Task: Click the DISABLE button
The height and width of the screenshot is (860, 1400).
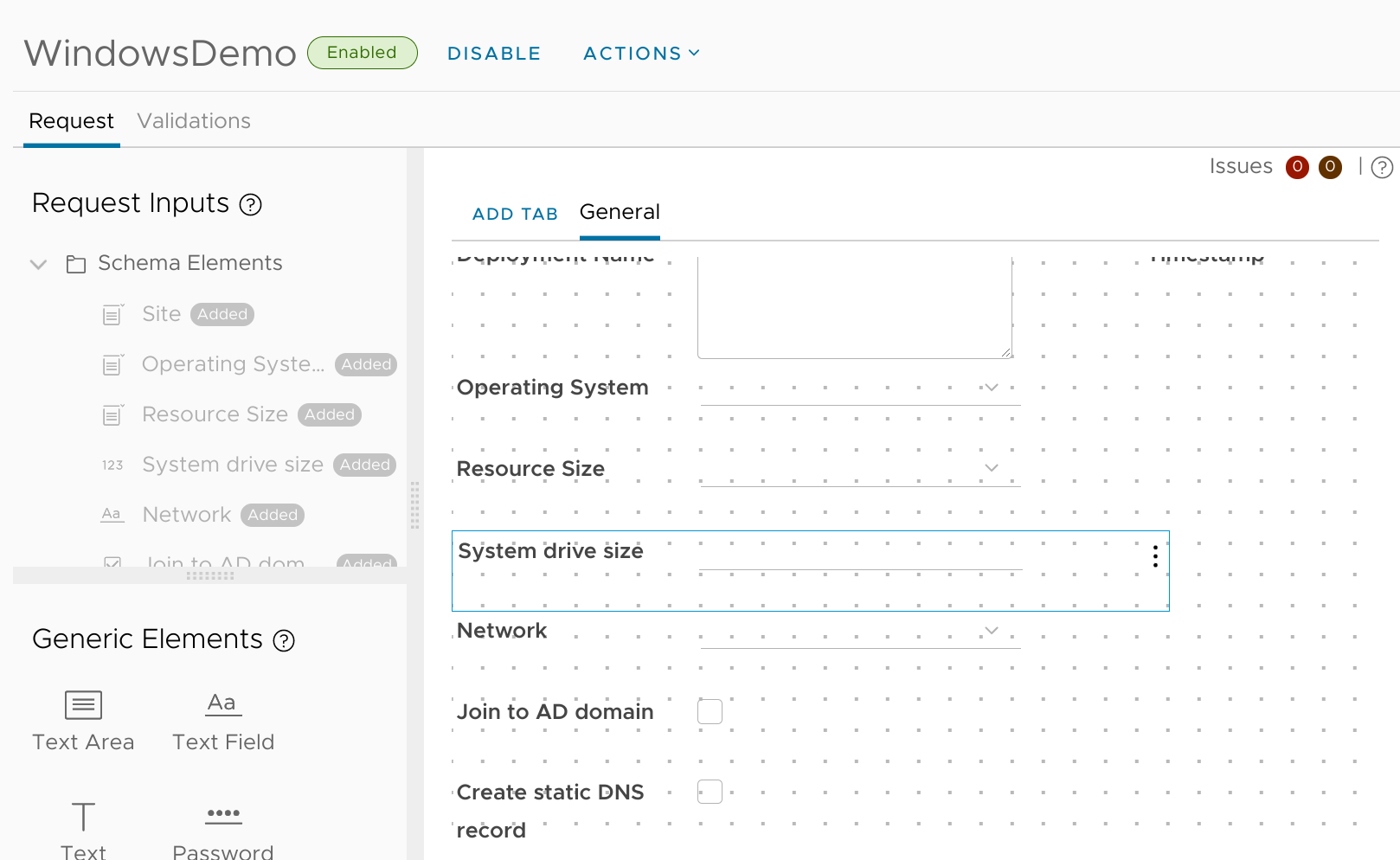Action: coord(494,54)
